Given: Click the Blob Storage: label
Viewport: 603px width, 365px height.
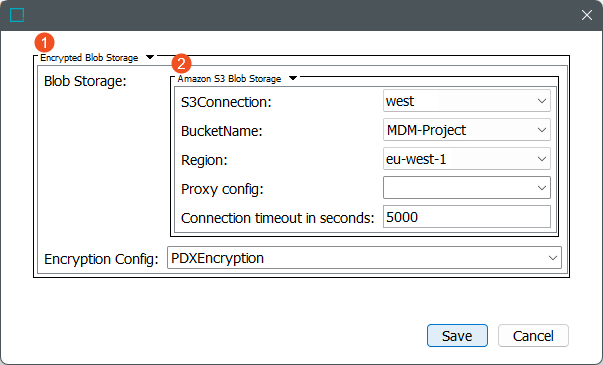Looking at the screenshot, I should point(85,81).
